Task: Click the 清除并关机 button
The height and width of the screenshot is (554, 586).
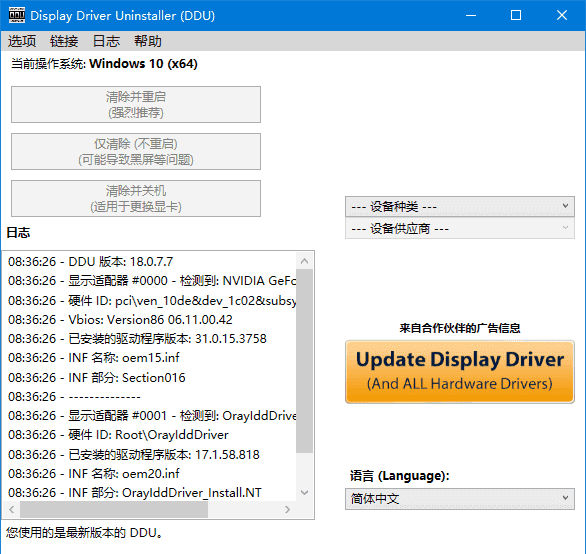Action: point(136,198)
